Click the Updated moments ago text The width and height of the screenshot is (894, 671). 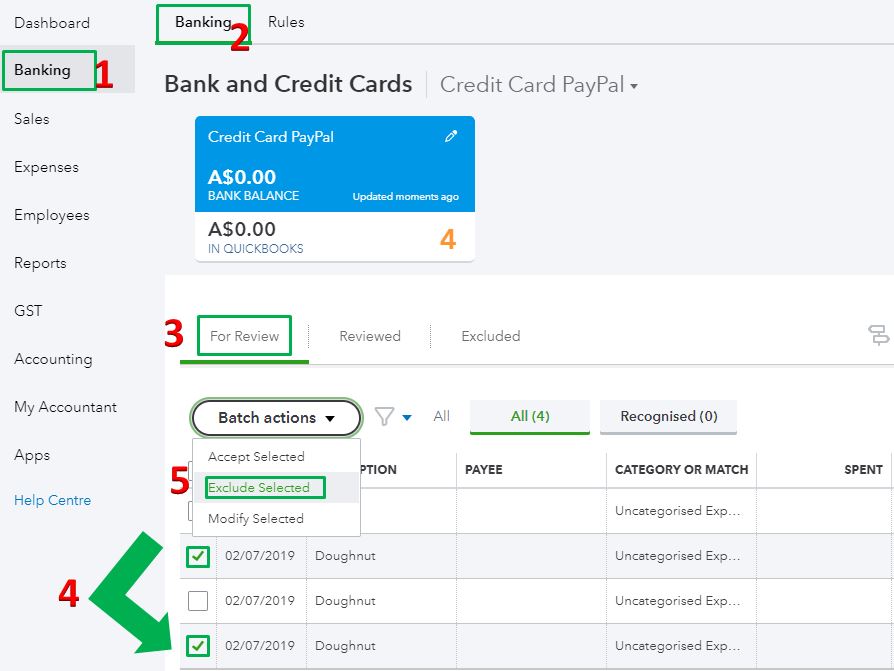(405, 197)
